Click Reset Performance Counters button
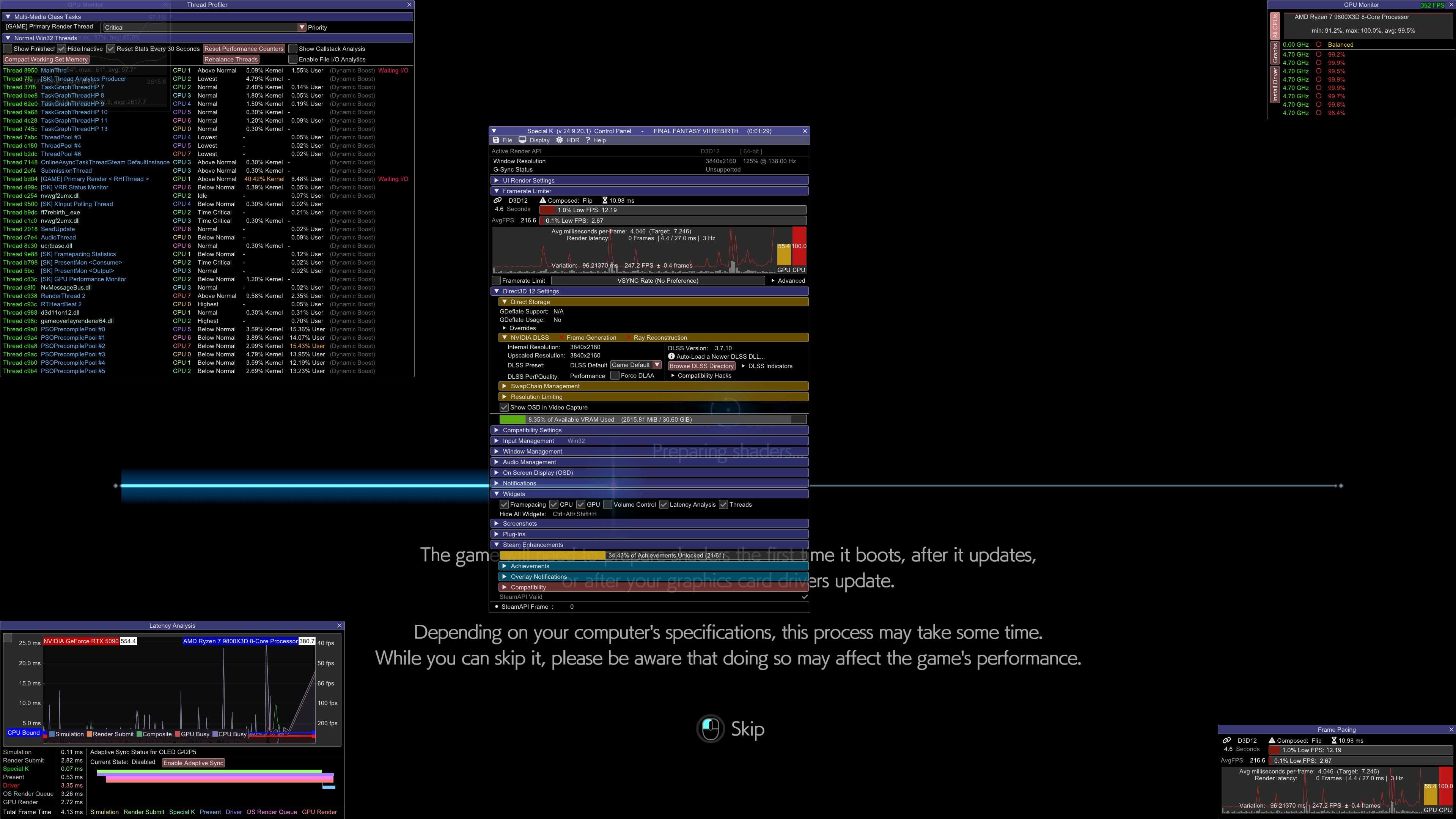 [244, 49]
